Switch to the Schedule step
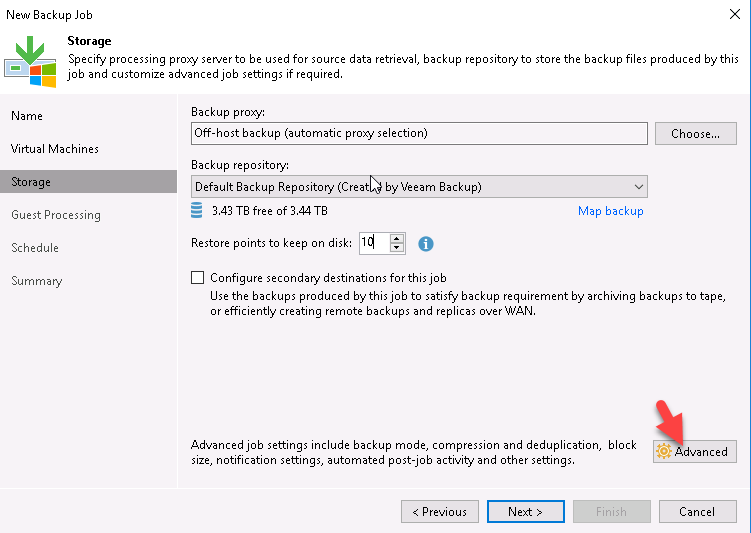This screenshot has height=533, width=751. pyautogui.click(x=35, y=248)
